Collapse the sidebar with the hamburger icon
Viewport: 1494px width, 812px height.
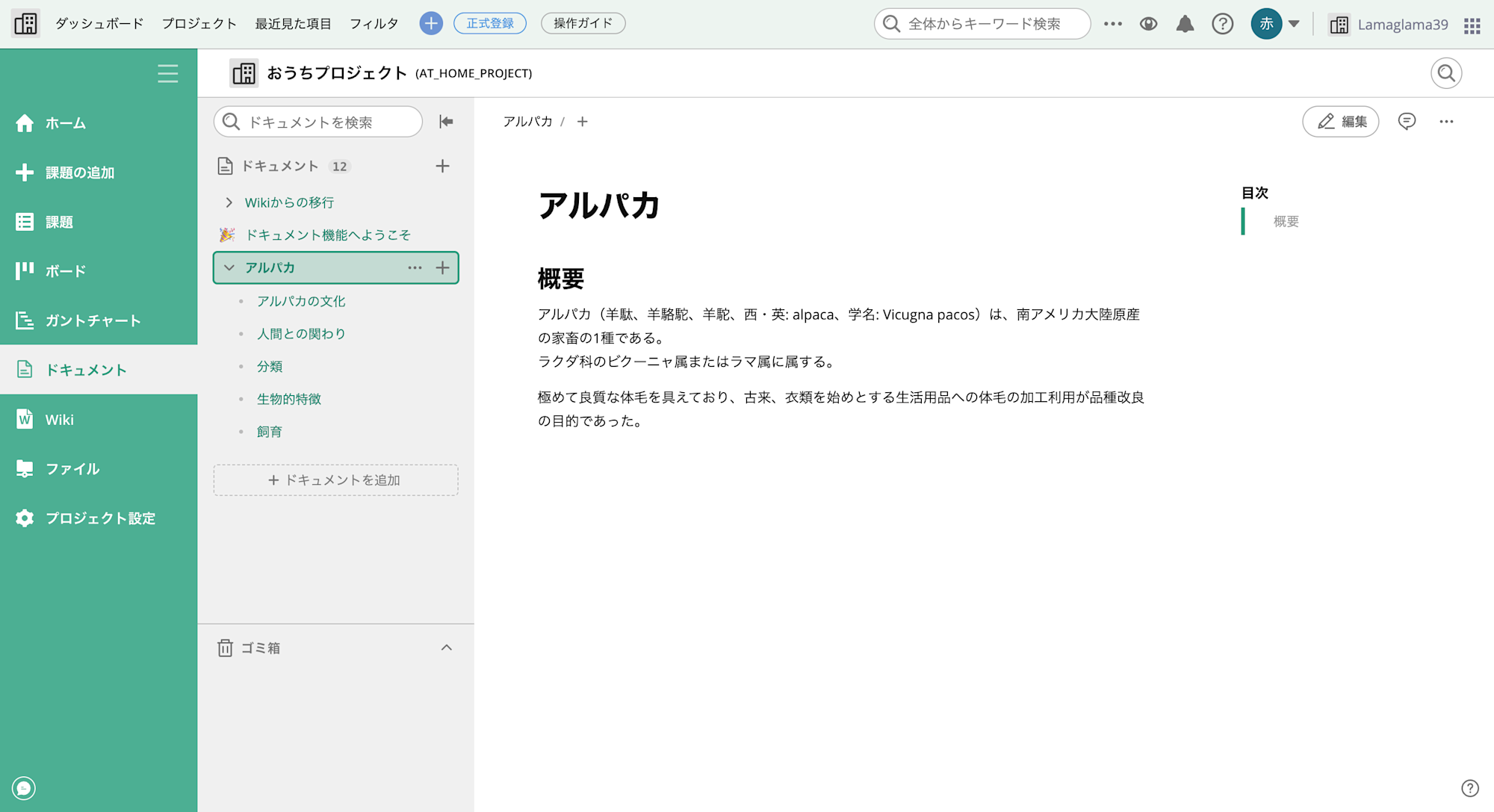pyautogui.click(x=167, y=74)
